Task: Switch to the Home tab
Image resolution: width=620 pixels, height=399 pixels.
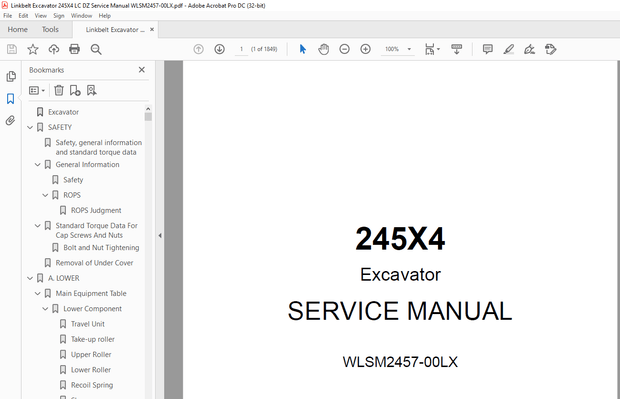Action: coord(17,30)
